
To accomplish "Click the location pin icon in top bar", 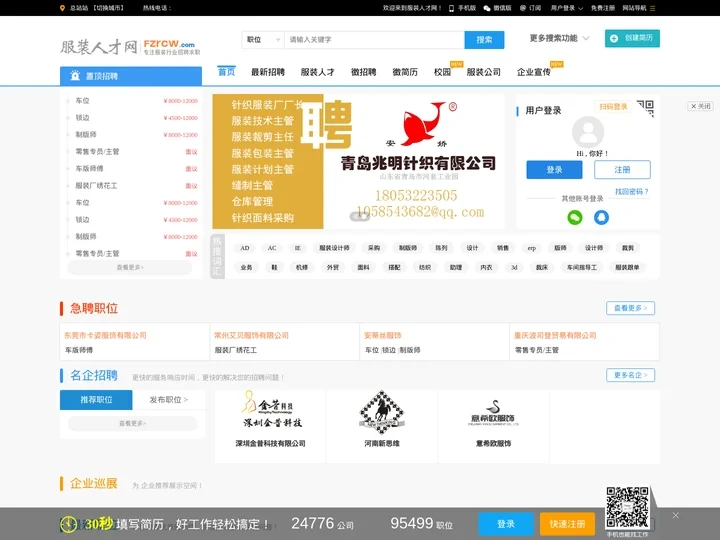I will pyautogui.click(x=62, y=8).
